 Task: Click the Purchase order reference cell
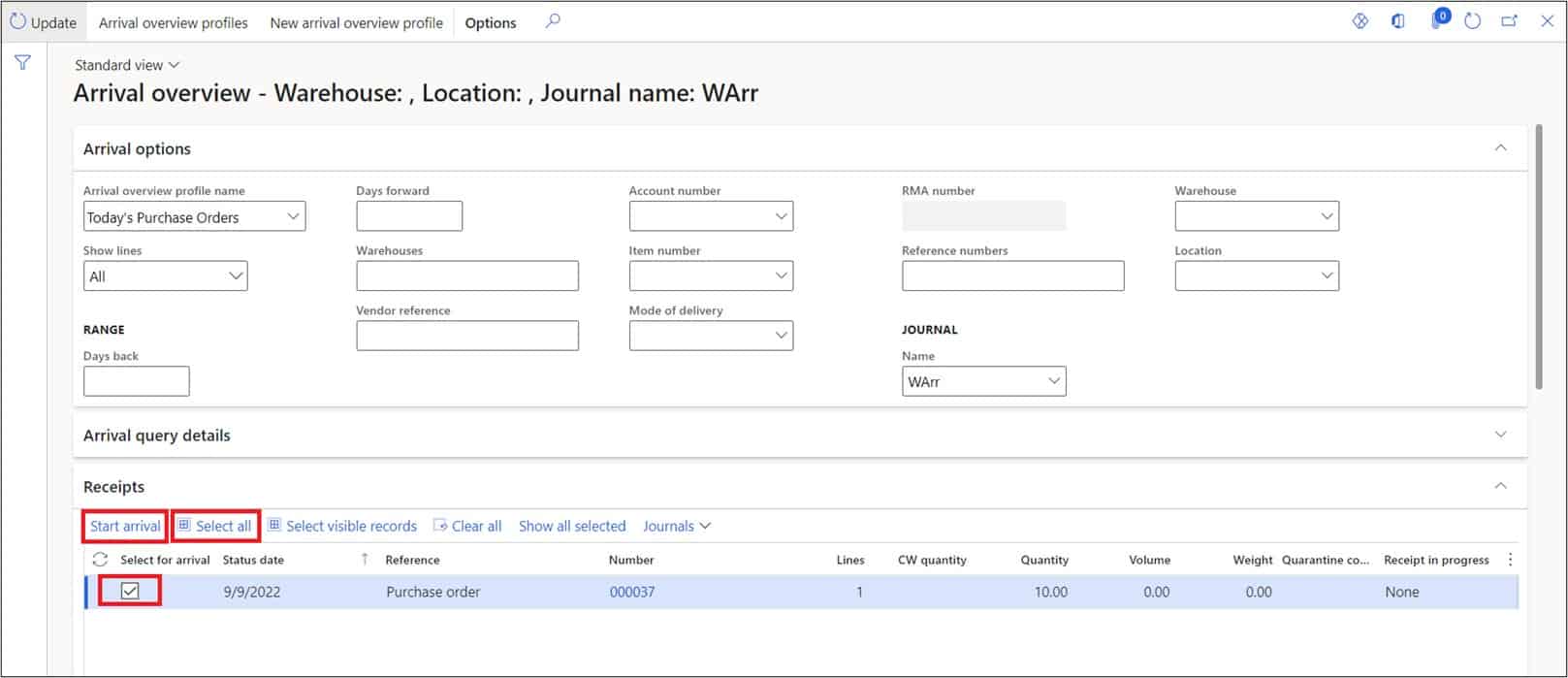click(432, 592)
